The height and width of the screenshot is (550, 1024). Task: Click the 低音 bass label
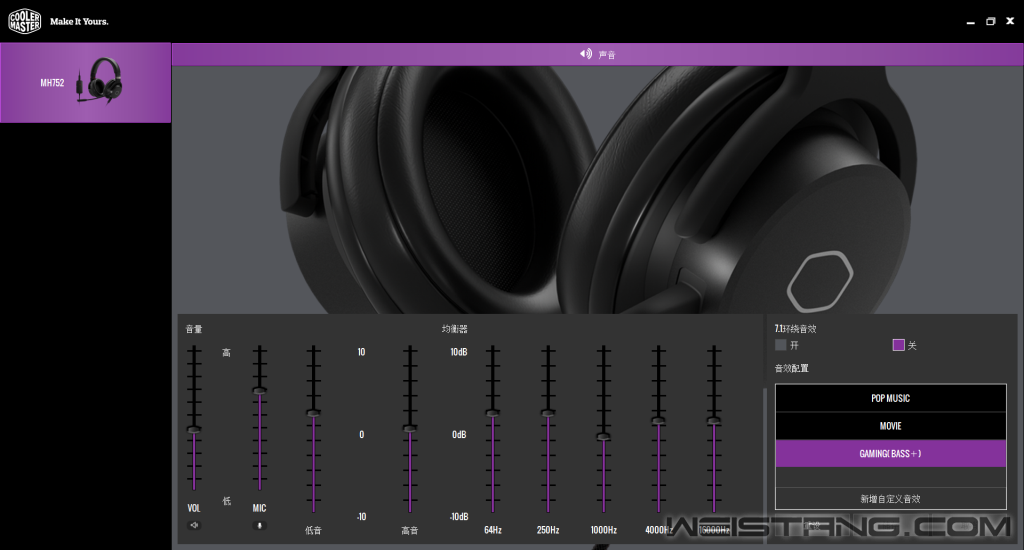[313, 530]
